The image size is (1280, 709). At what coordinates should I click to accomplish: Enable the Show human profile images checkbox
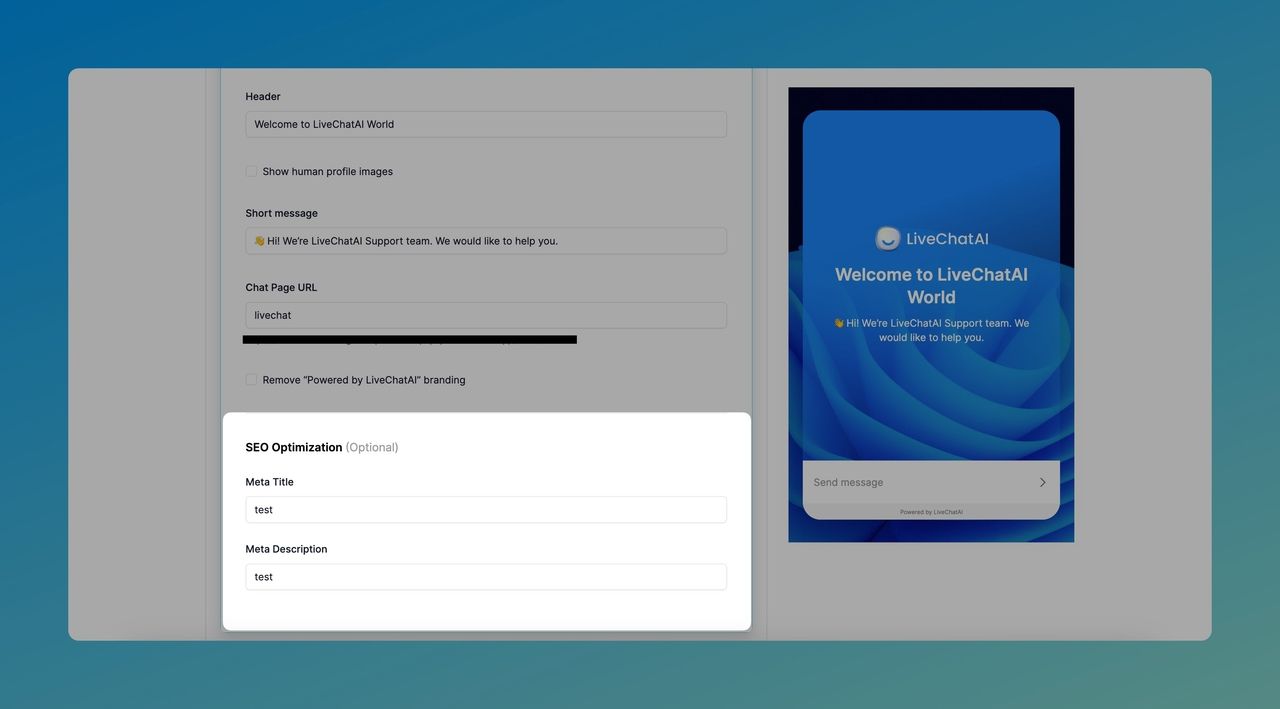[251, 172]
